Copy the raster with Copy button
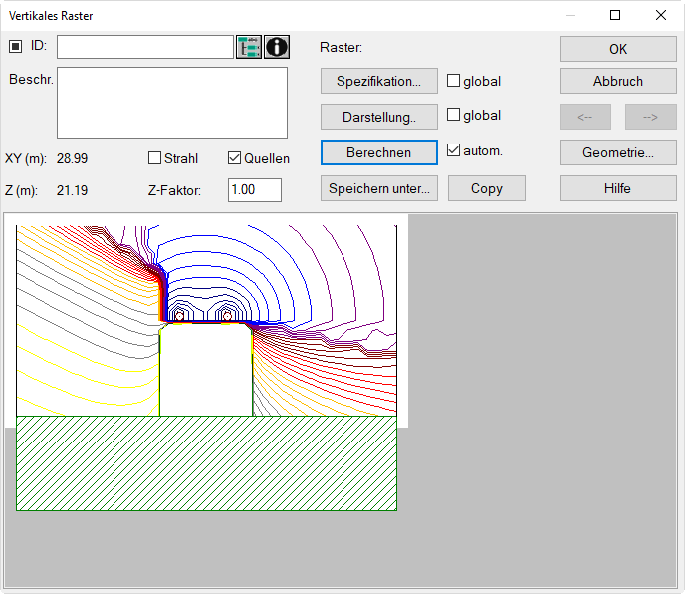 pyautogui.click(x=487, y=188)
